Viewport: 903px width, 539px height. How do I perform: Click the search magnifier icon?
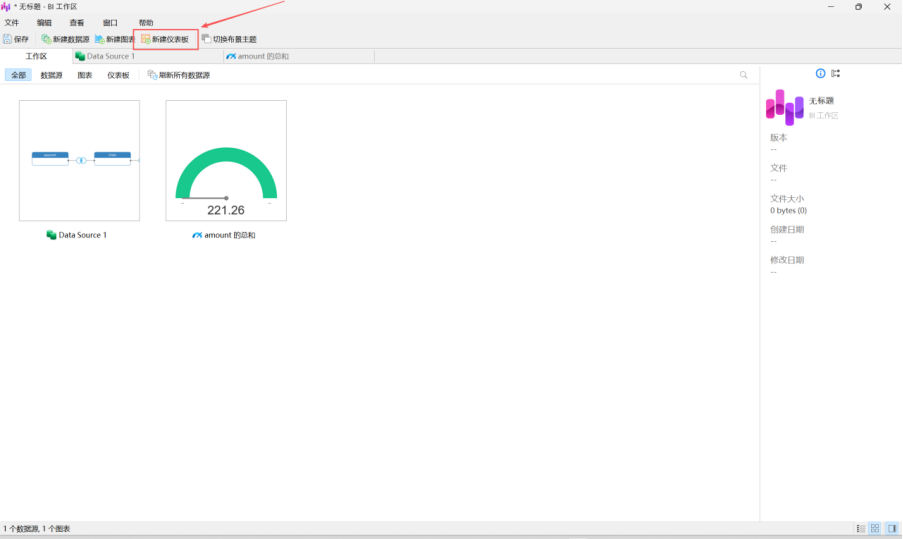[743, 75]
